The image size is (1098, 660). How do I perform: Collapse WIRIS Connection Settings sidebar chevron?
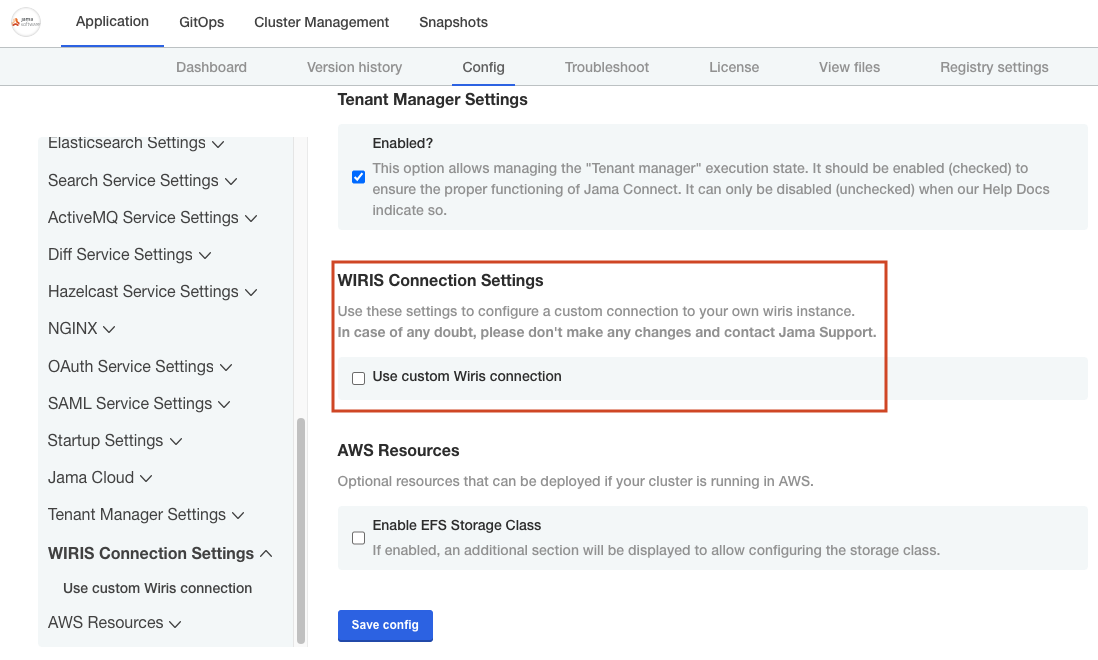(266, 554)
